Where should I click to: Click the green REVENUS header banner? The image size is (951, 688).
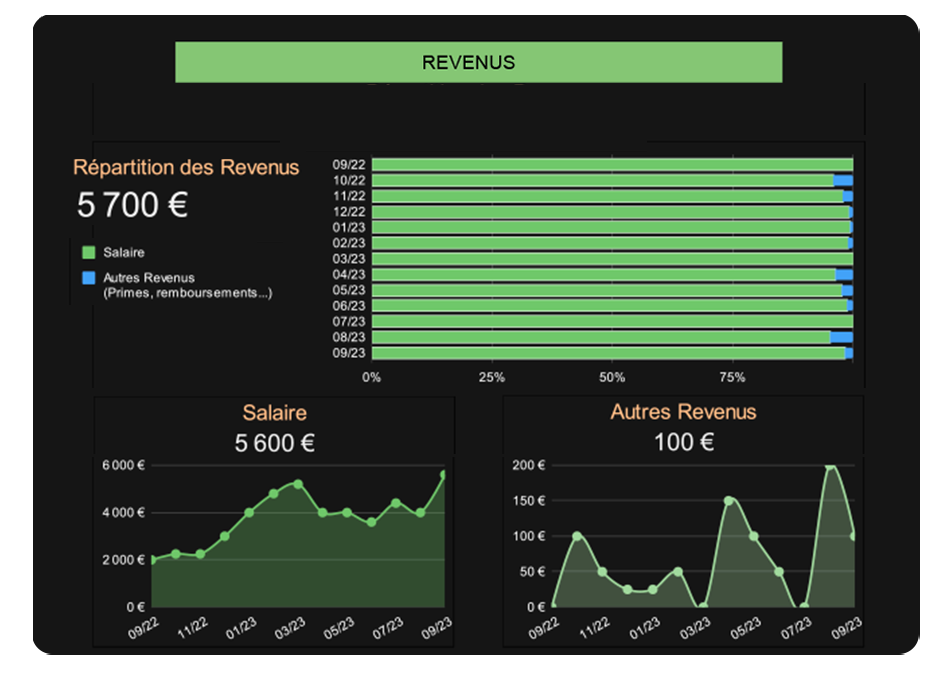(x=478, y=62)
